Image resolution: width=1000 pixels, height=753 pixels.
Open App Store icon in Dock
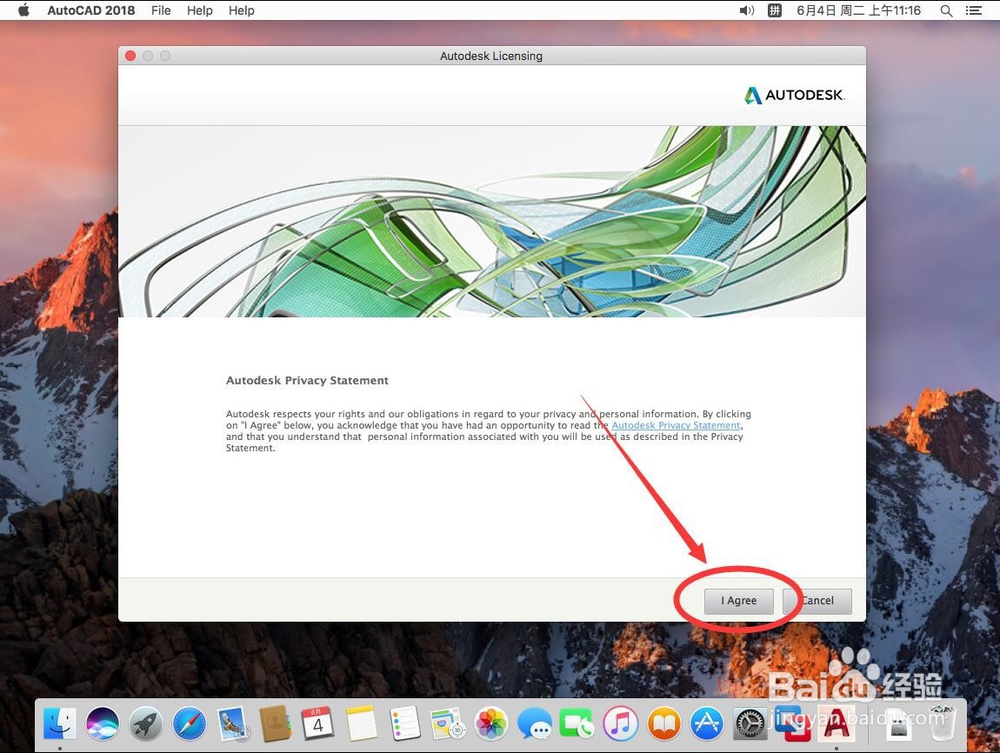[707, 724]
